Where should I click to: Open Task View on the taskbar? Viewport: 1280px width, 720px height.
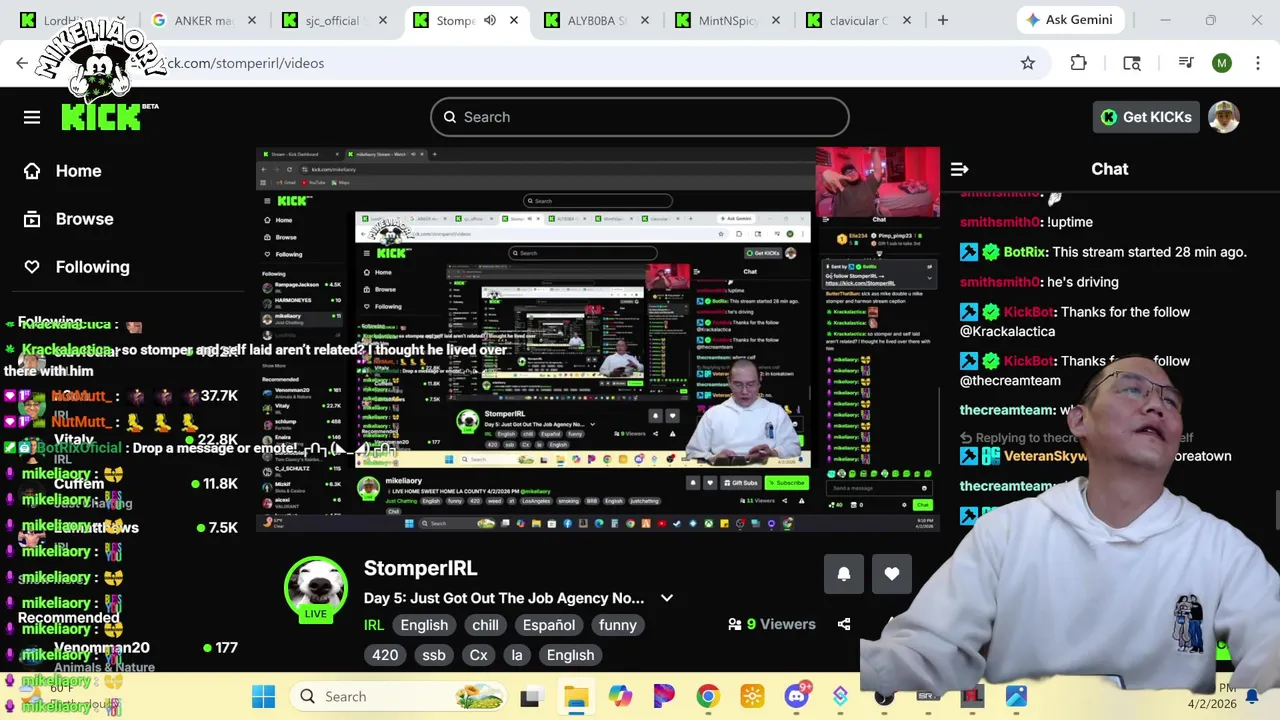[x=530, y=696]
